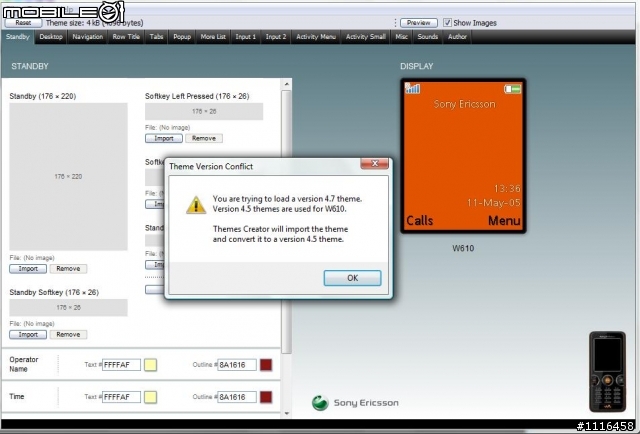The image size is (640, 434).
Task: Open the Misc tab
Action: (402, 37)
